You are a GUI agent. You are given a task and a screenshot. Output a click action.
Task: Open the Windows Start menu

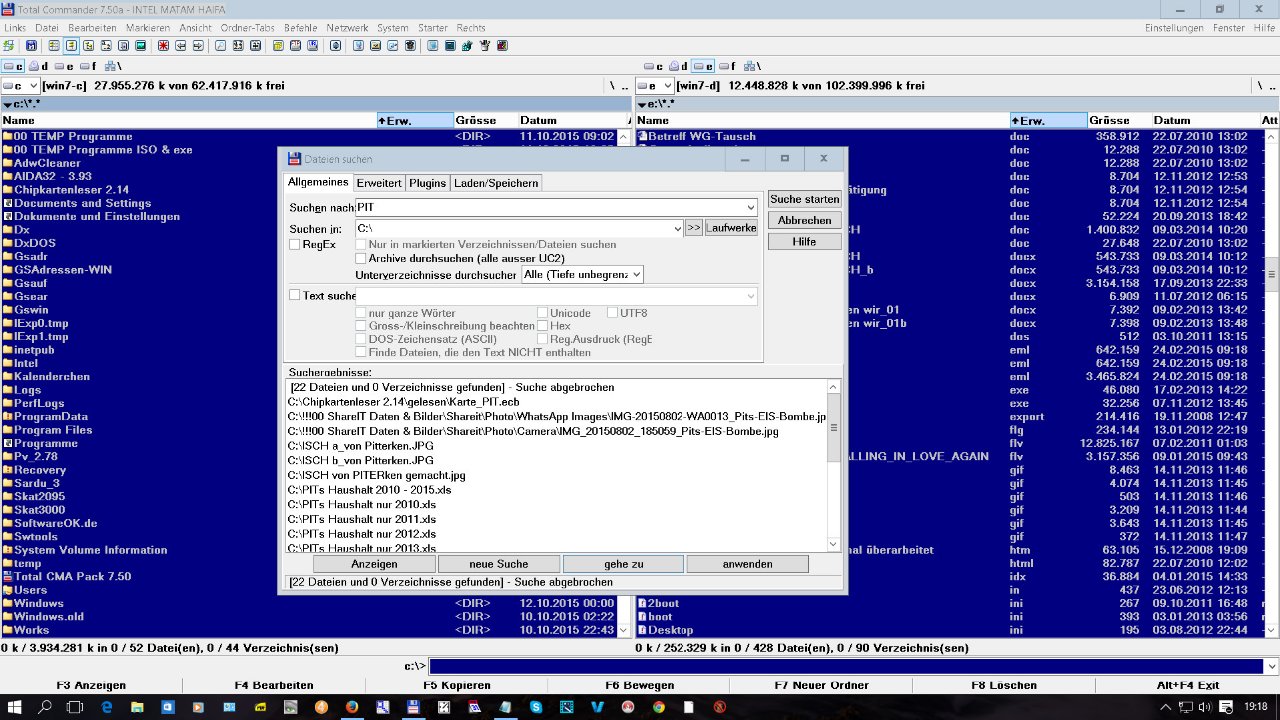[15, 706]
